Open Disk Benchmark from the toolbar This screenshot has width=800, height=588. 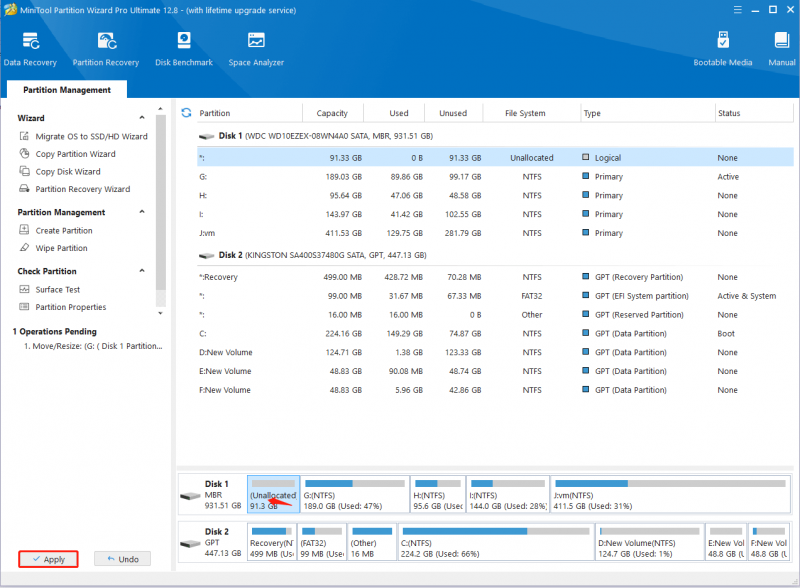(x=184, y=49)
